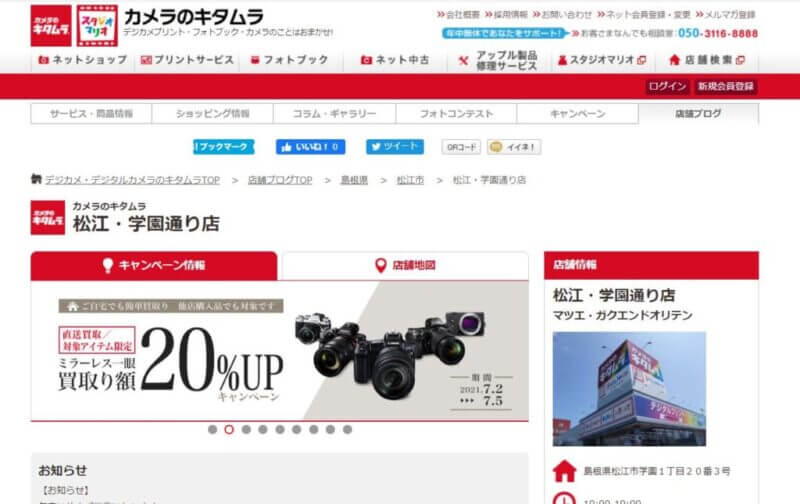Select fourth carousel dot indicator
The image size is (800, 504).
[263, 430]
